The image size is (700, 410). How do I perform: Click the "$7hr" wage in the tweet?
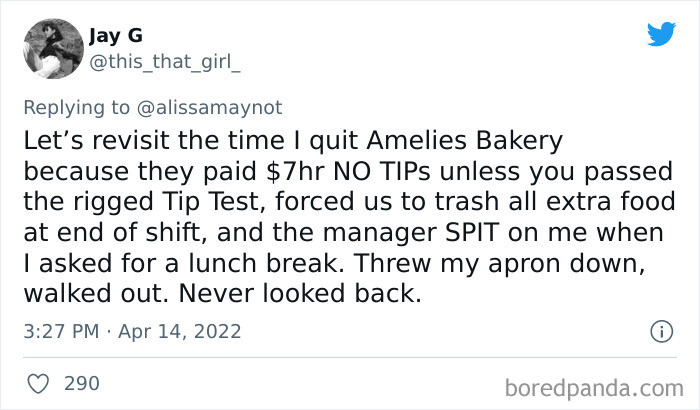pyautogui.click(x=295, y=172)
